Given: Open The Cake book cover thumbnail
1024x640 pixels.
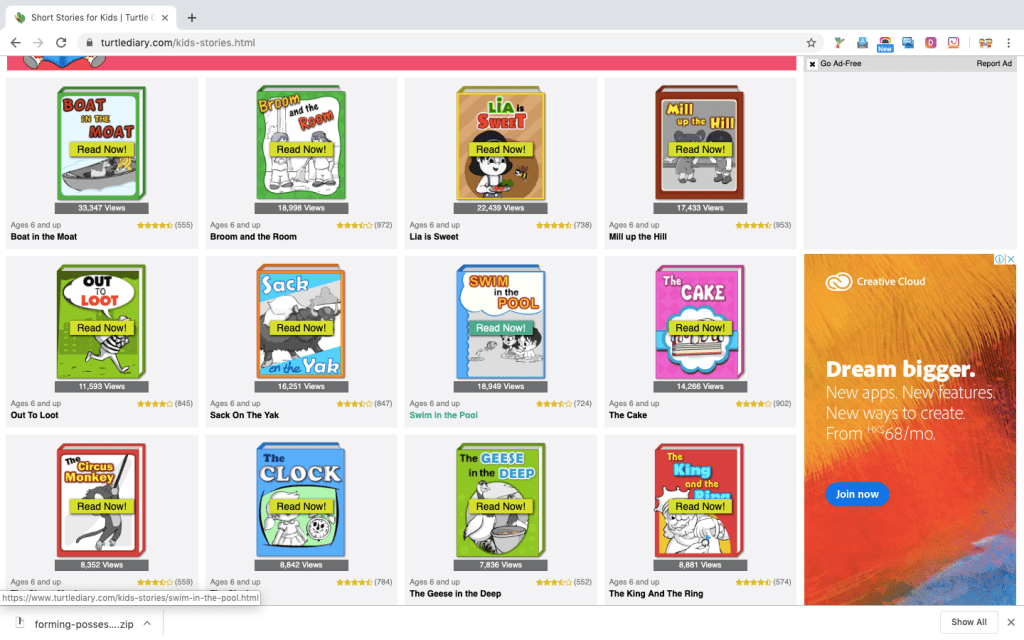Looking at the screenshot, I should (700, 320).
